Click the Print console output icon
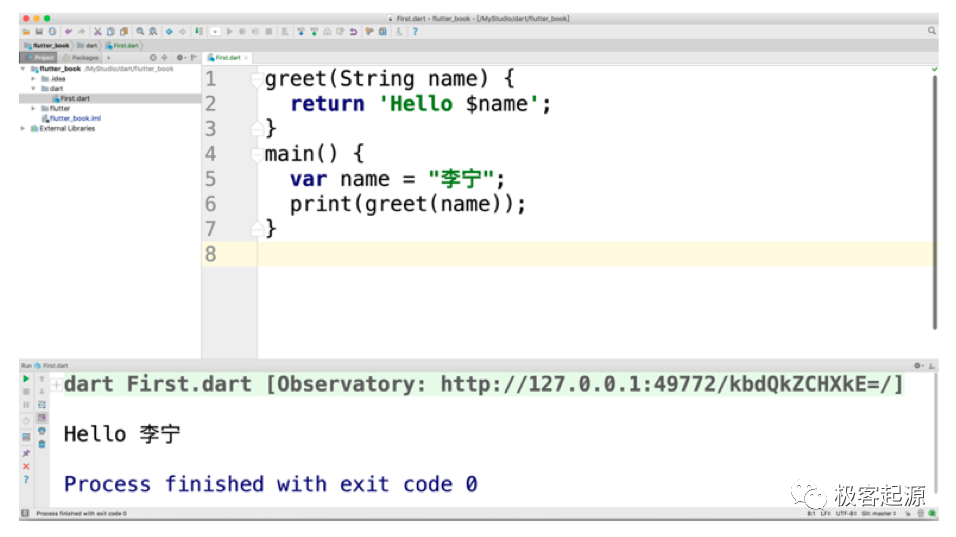 coord(42,431)
